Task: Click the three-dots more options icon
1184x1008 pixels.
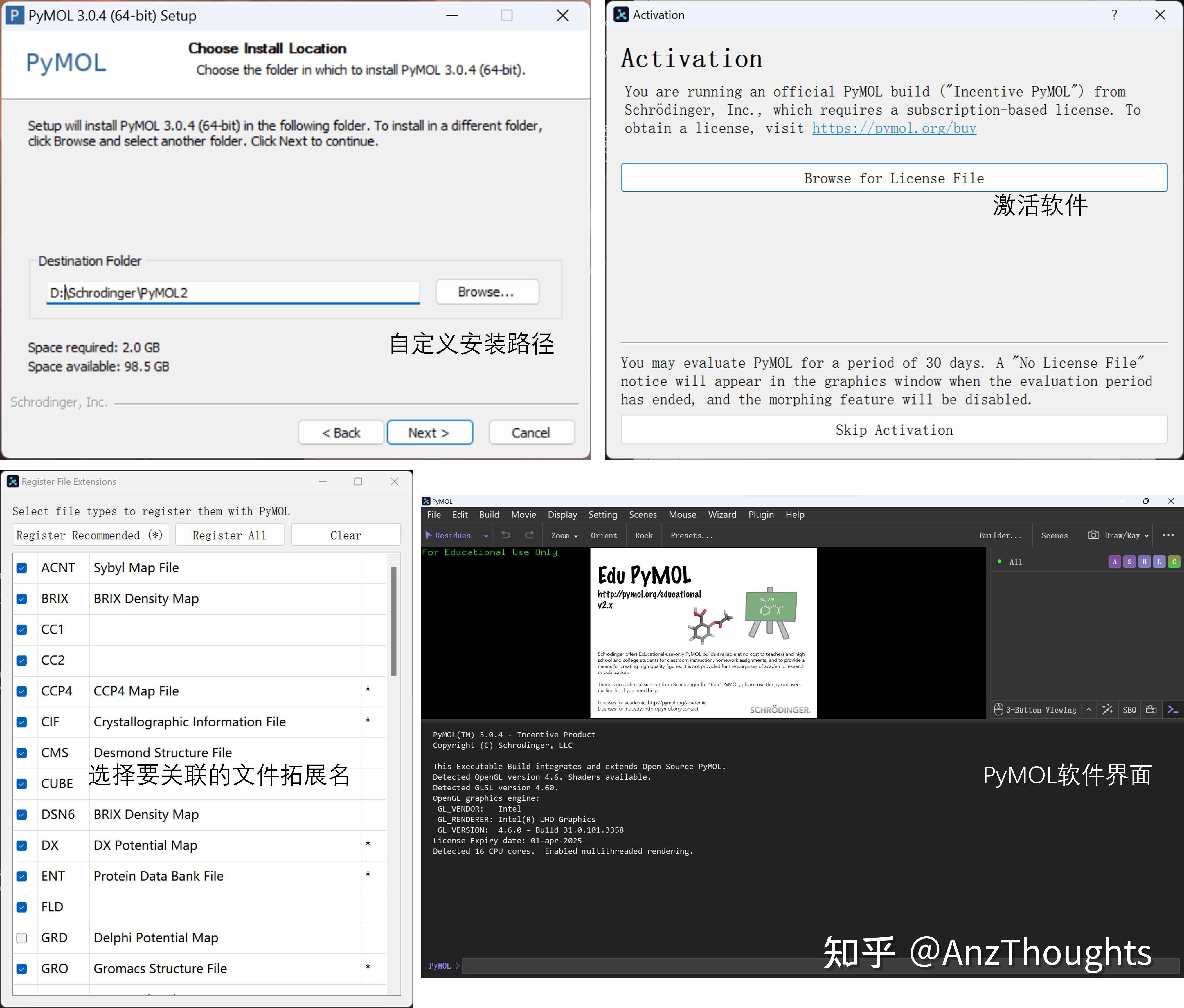Action: [x=1168, y=535]
